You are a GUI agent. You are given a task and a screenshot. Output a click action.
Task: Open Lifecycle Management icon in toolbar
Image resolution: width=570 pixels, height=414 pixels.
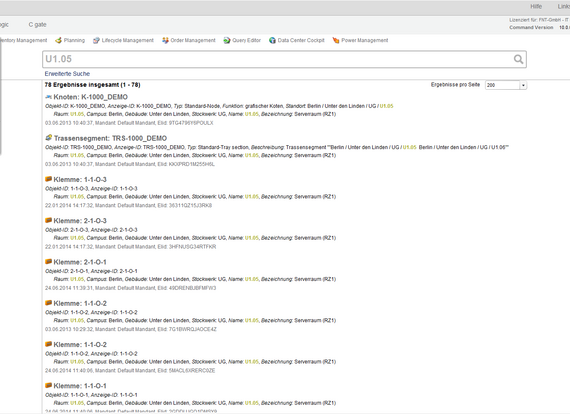pos(96,40)
